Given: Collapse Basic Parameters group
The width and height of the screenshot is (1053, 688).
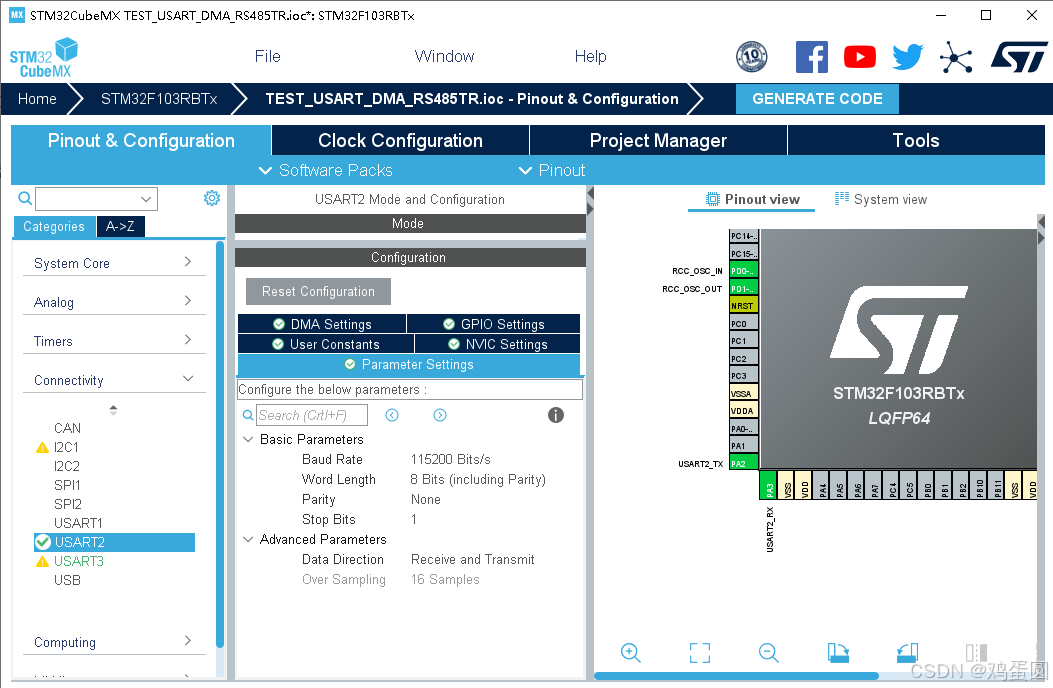Looking at the screenshot, I should (248, 439).
